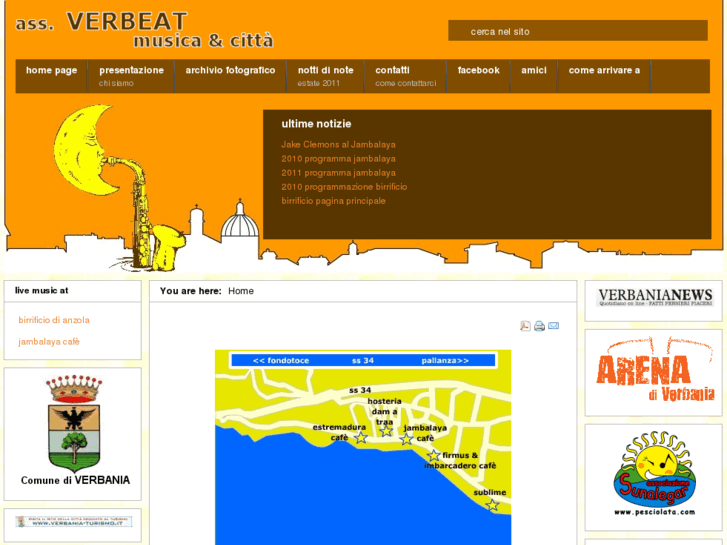Open 2011 programma jambalaya link
Viewport: 727px width, 545px height.
pos(338,173)
